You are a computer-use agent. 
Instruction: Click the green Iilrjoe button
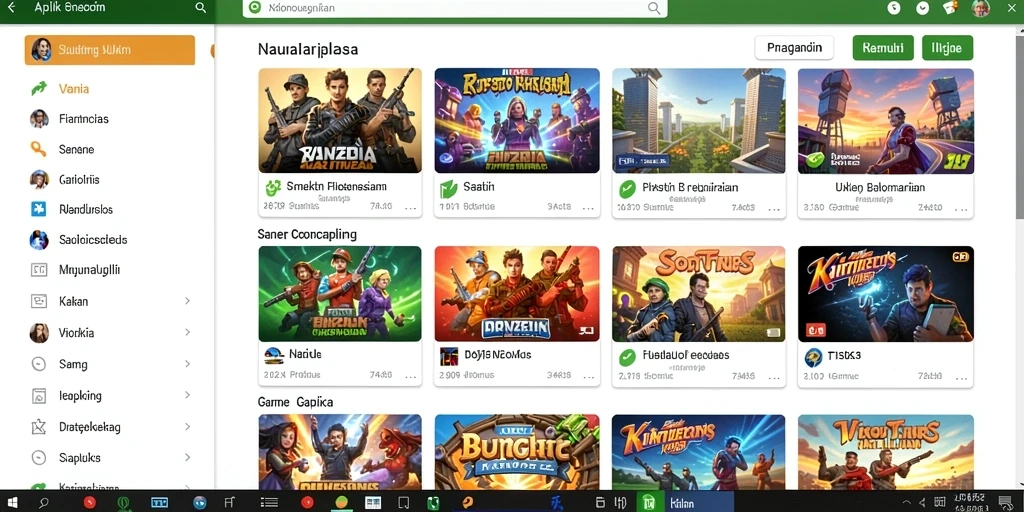tap(947, 48)
